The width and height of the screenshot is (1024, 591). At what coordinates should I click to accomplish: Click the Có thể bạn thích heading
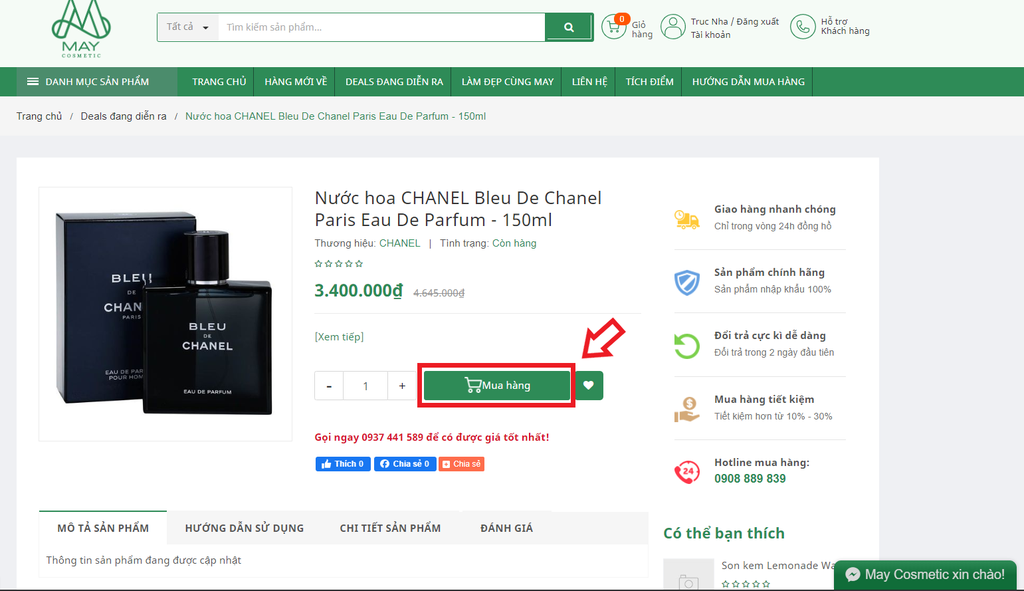tap(724, 534)
